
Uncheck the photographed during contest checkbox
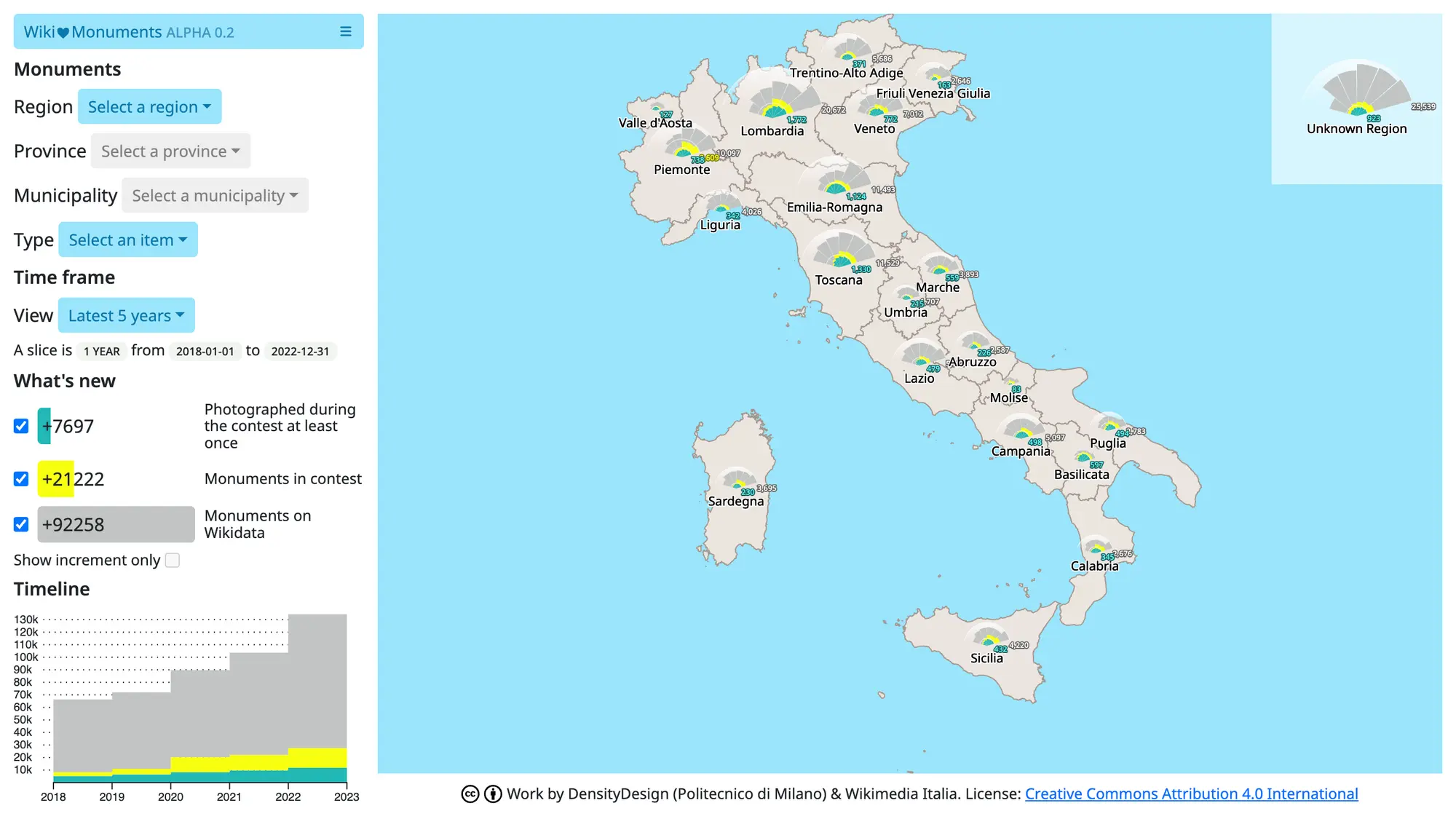click(x=21, y=426)
